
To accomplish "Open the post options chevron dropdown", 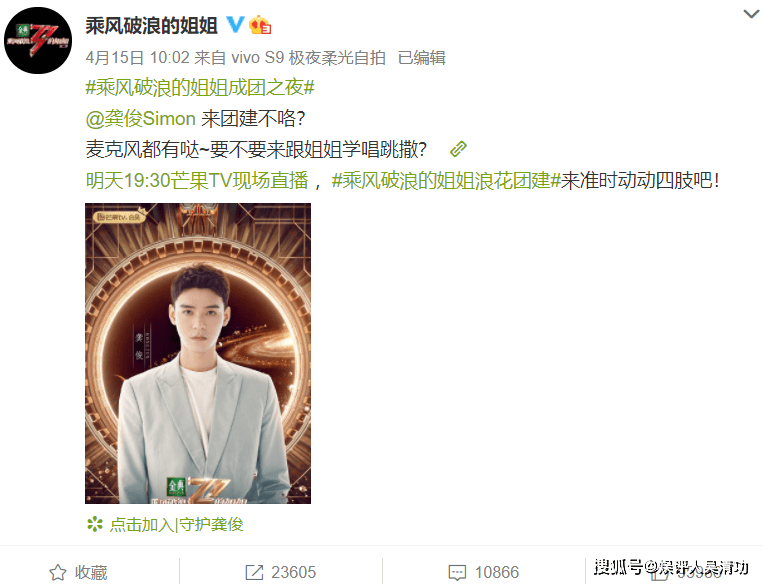I will tap(751, 14).
